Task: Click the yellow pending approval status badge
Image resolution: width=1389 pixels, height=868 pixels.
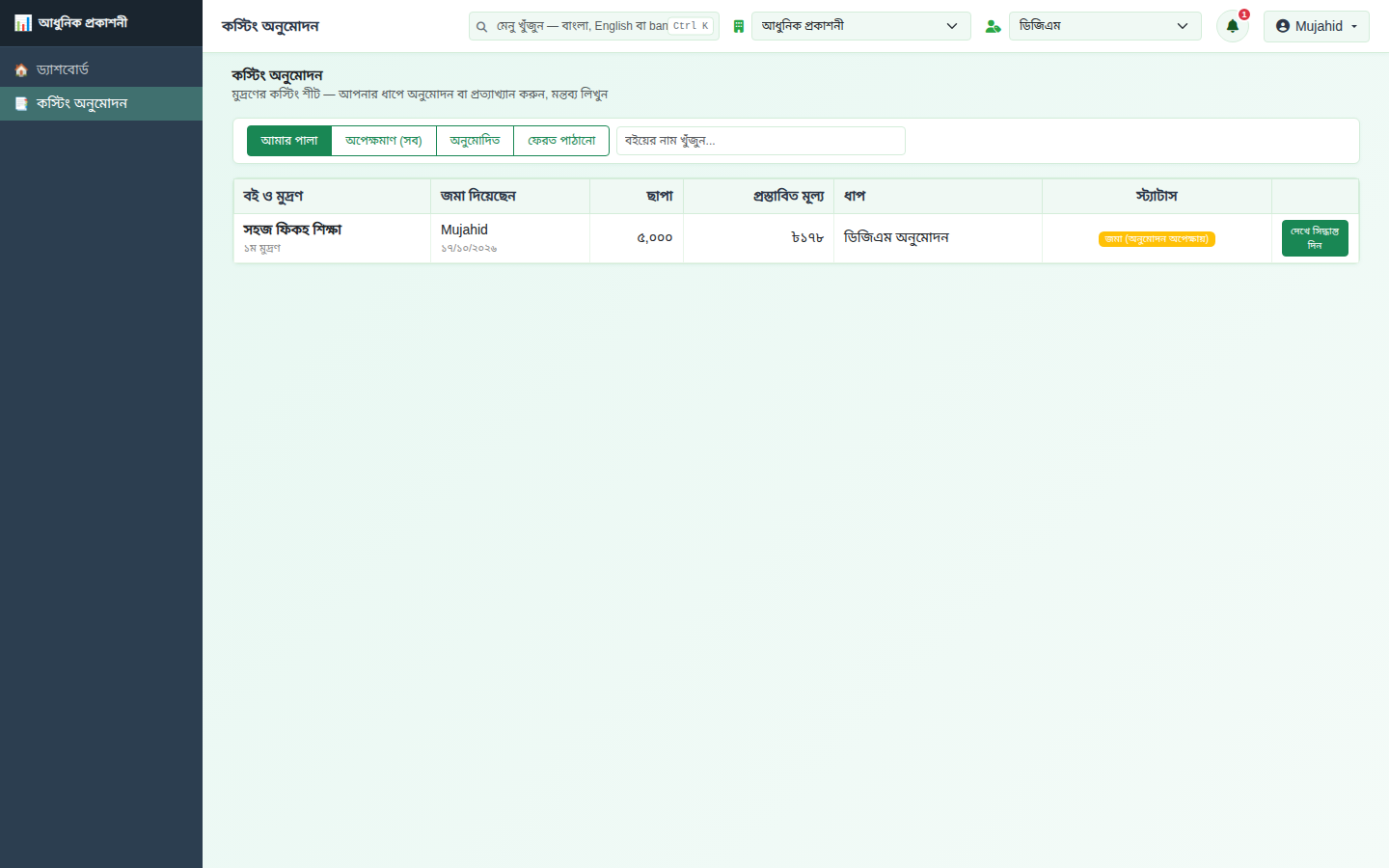Action: [x=1157, y=239]
